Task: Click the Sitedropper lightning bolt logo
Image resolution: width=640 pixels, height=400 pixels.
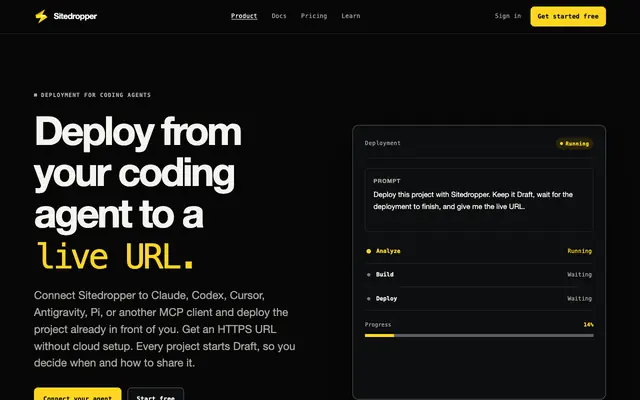Action: tap(41, 16)
